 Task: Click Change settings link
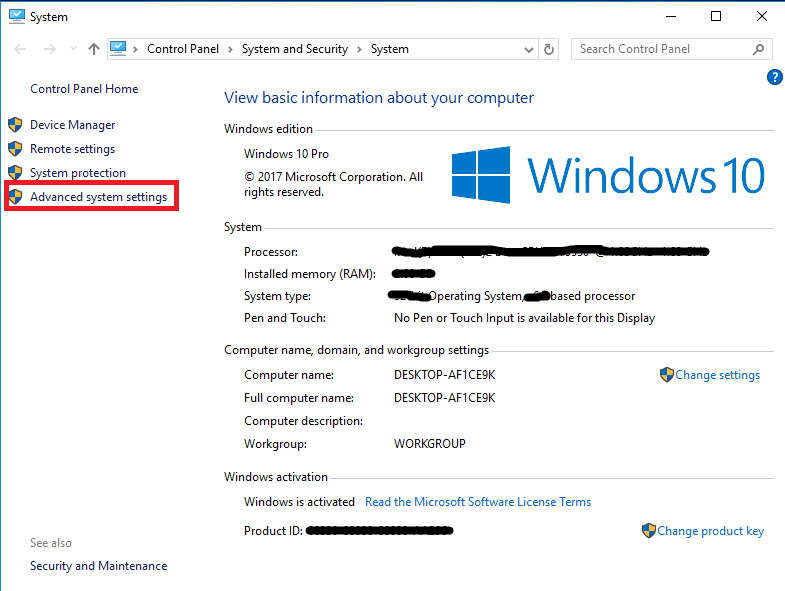coord(717,375)
